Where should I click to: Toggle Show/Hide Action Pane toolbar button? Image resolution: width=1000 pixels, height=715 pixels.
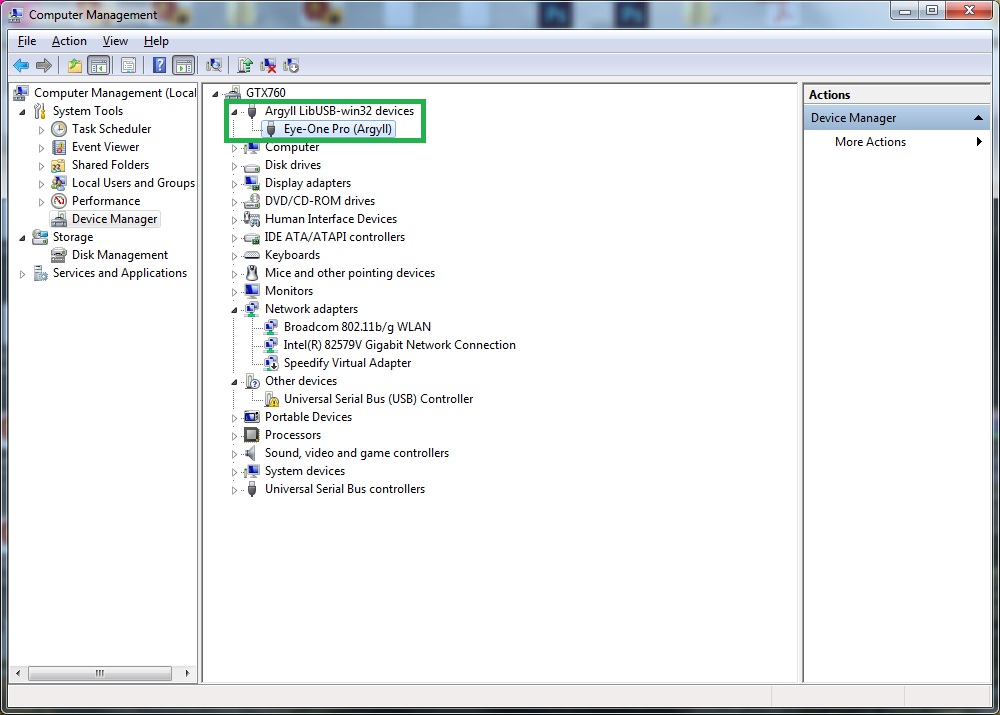(x=183, y=66)
